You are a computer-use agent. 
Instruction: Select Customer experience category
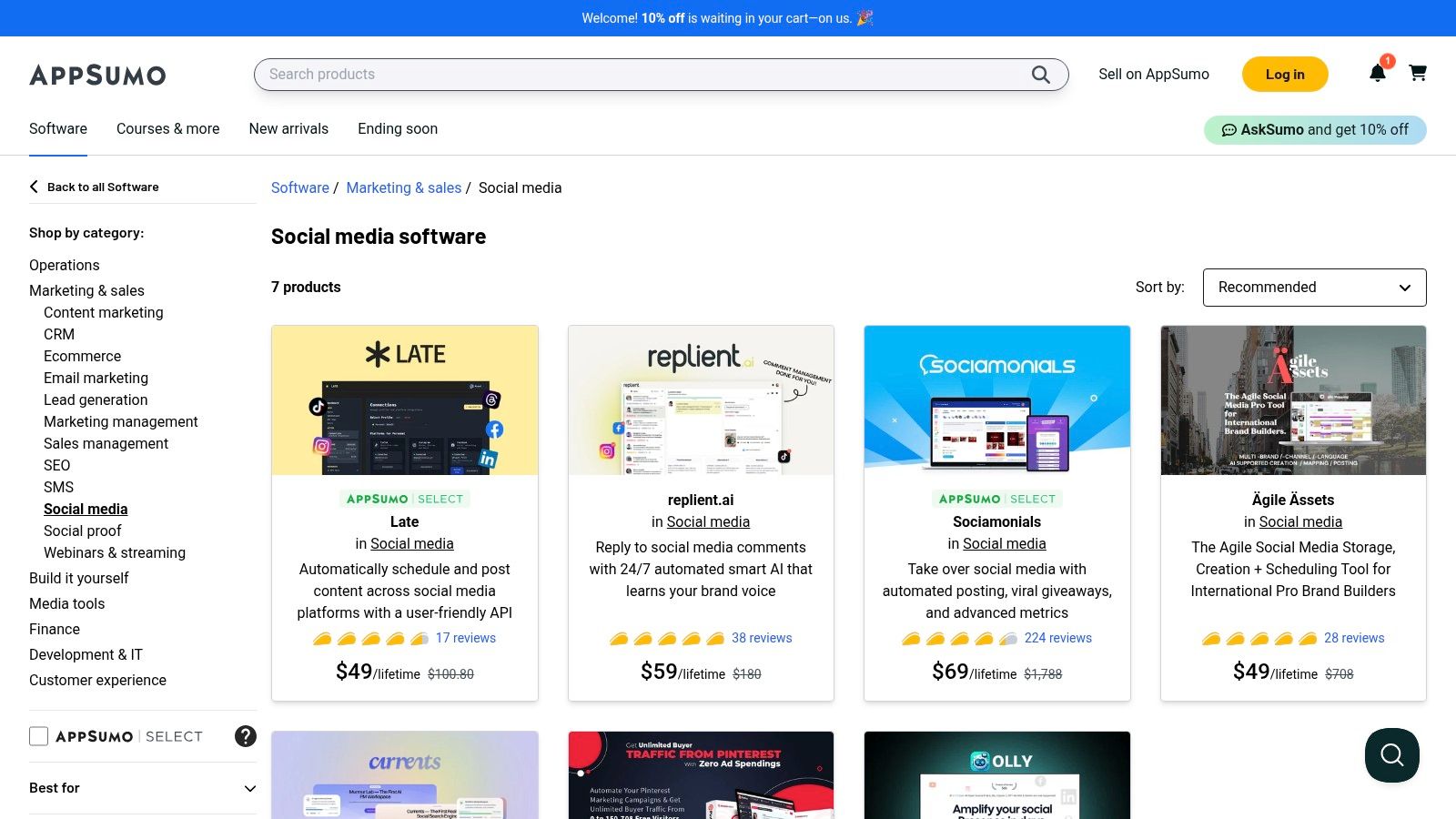tap(97, 680)
